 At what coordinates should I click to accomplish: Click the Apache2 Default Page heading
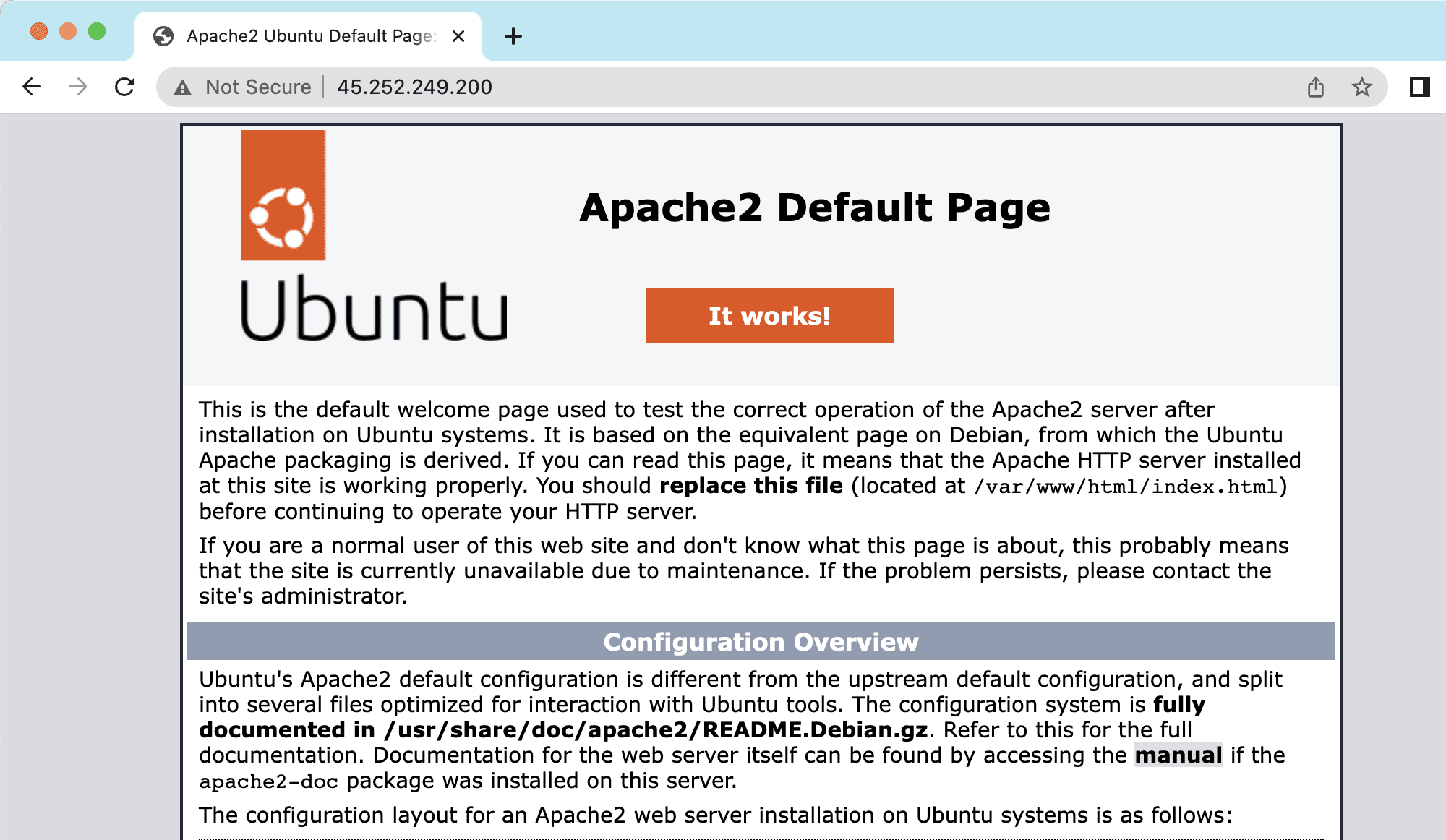click(x=814, y=207)
